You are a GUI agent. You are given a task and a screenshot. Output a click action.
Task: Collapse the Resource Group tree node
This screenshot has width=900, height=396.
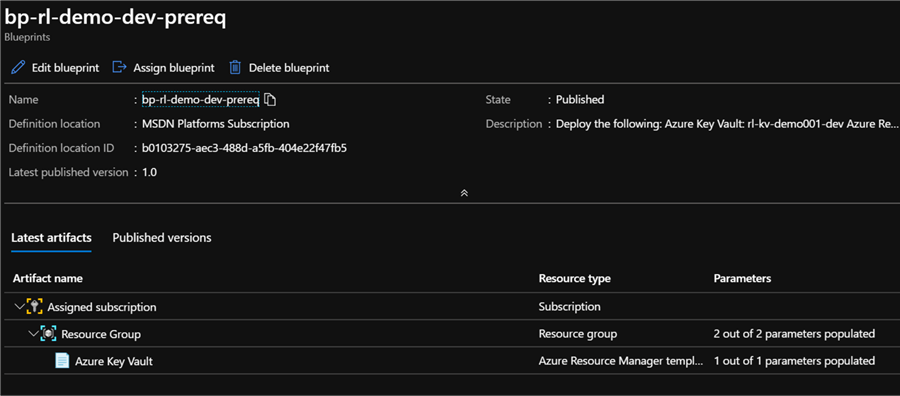(x=33, y=334)
